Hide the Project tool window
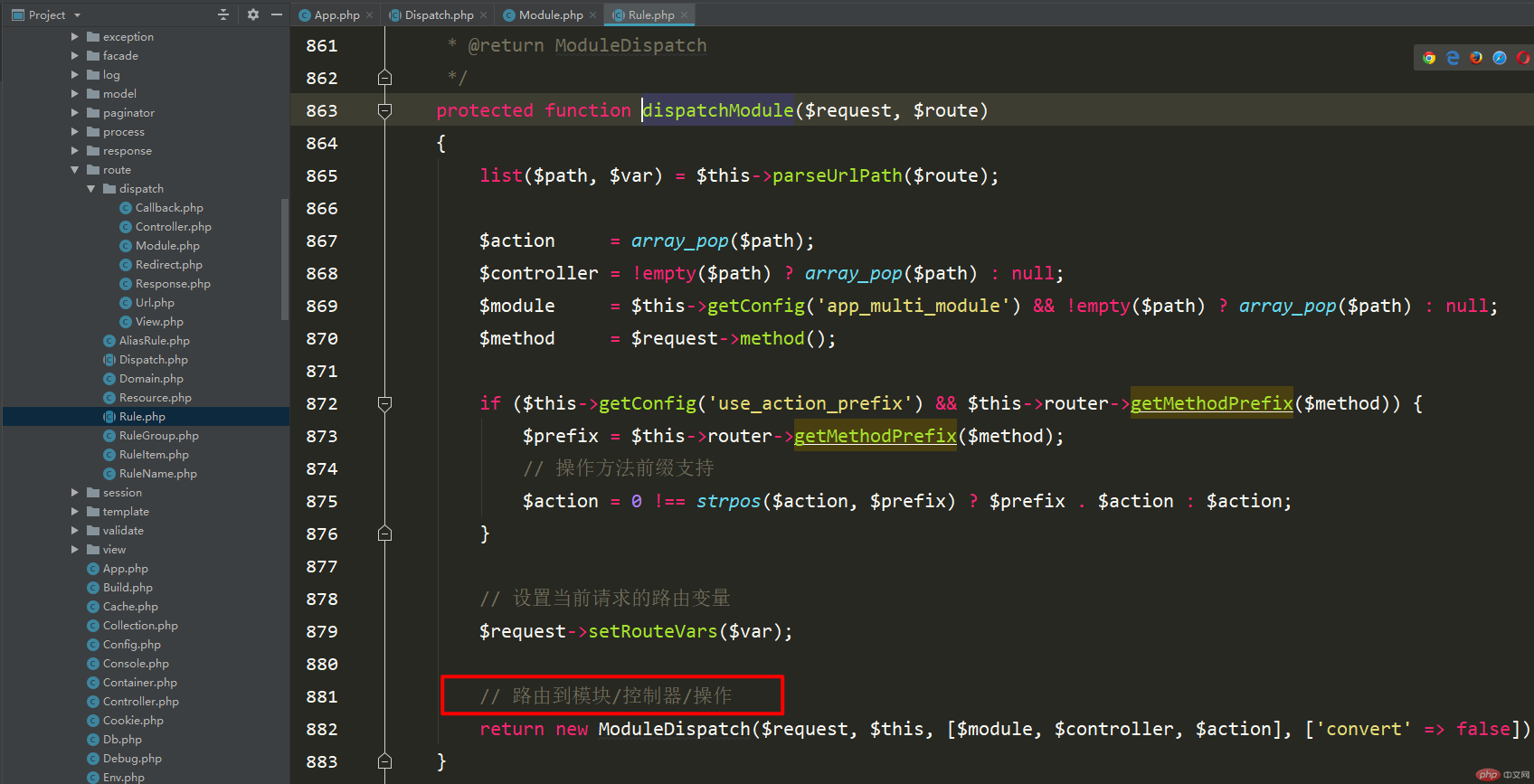 click(277, 14)
